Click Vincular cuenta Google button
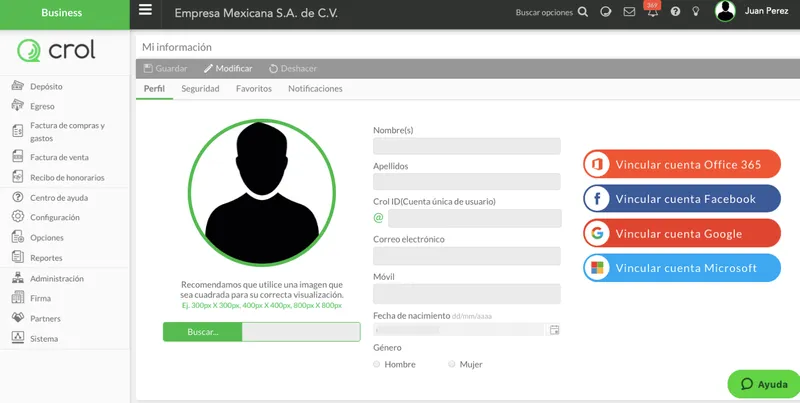The image size is (800, 403). (682, 234)
